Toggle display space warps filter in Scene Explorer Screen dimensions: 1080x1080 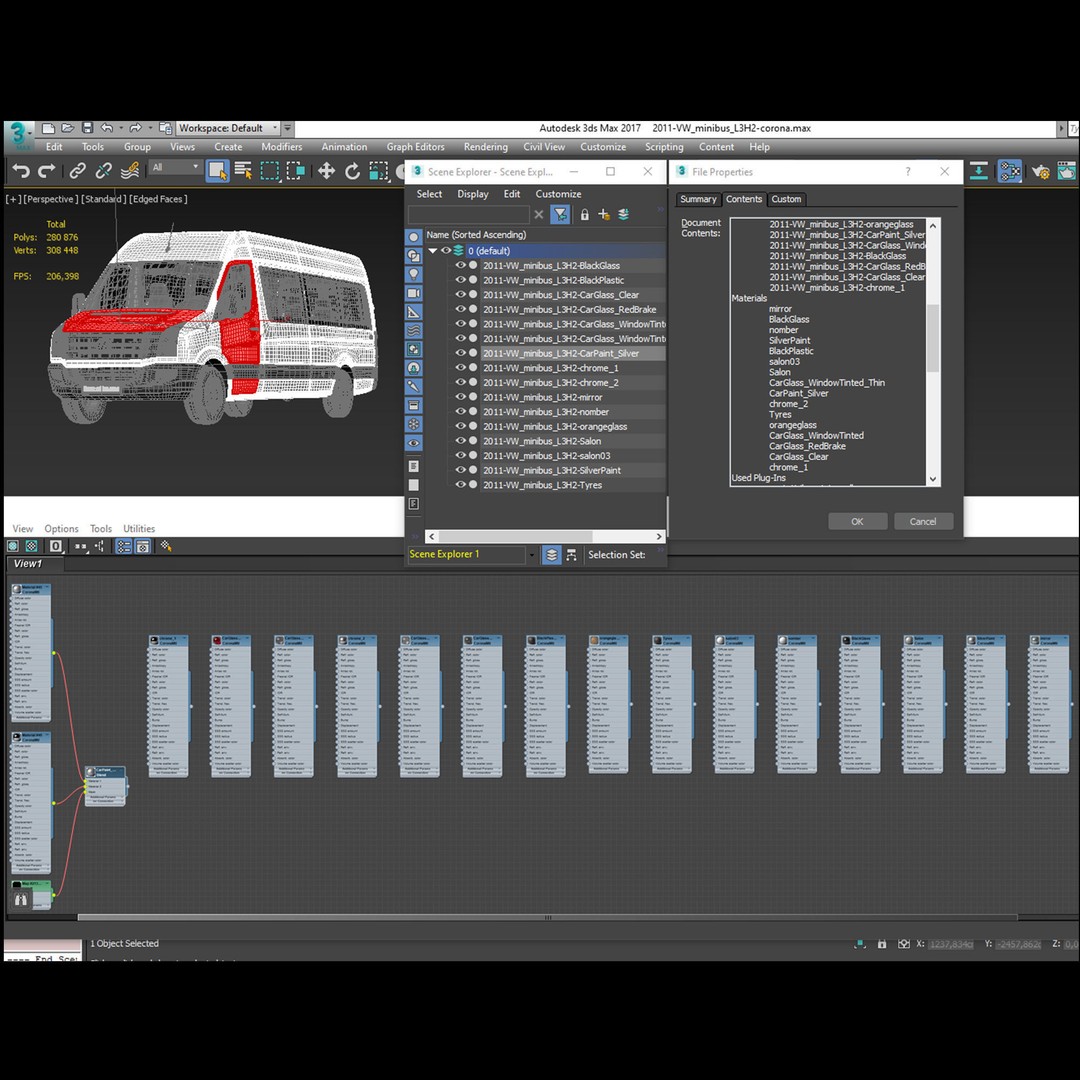[413, 331]
